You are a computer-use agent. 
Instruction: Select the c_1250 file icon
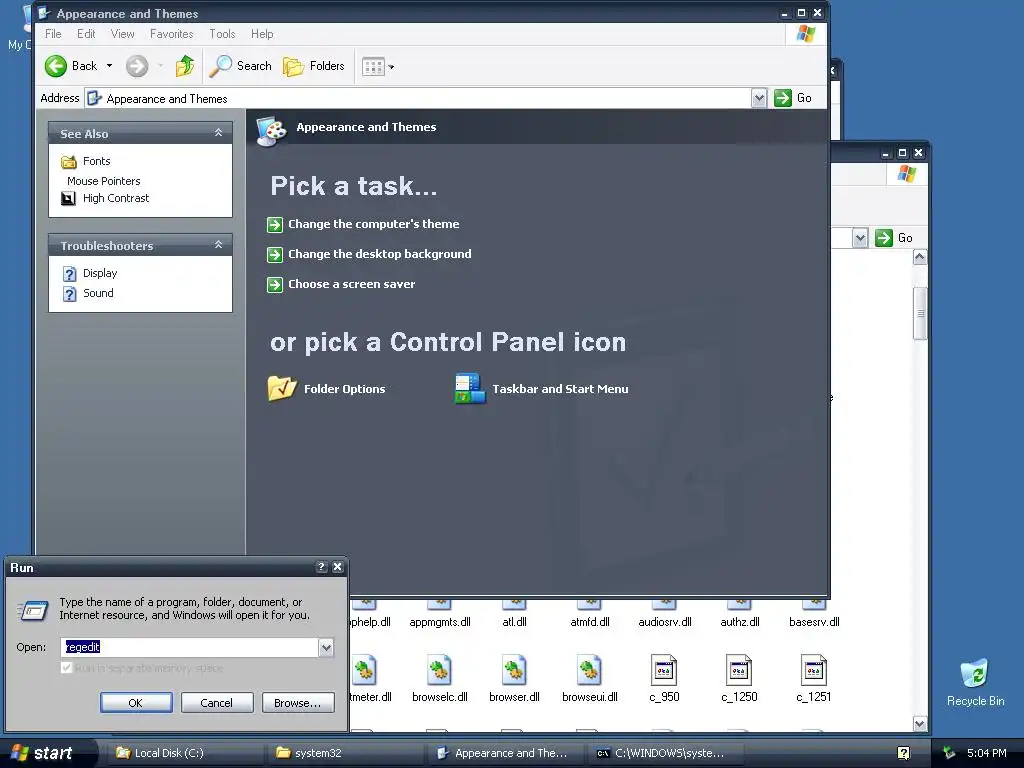(x=739, y=670)
